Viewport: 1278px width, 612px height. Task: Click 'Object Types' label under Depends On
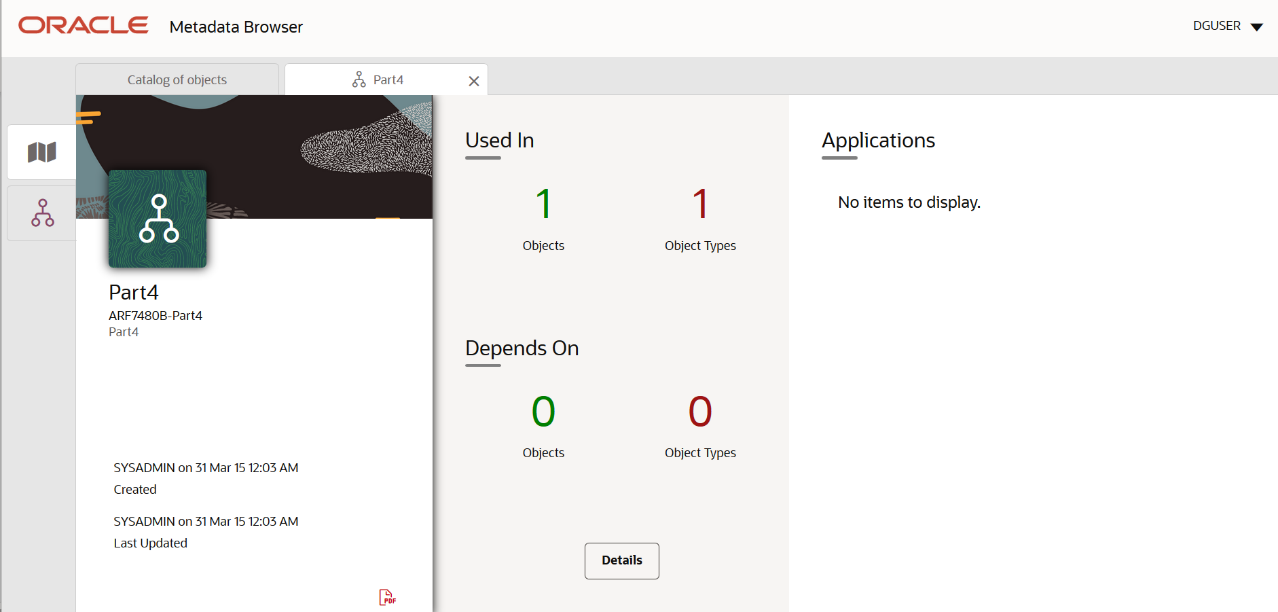[x=700, y=453]
